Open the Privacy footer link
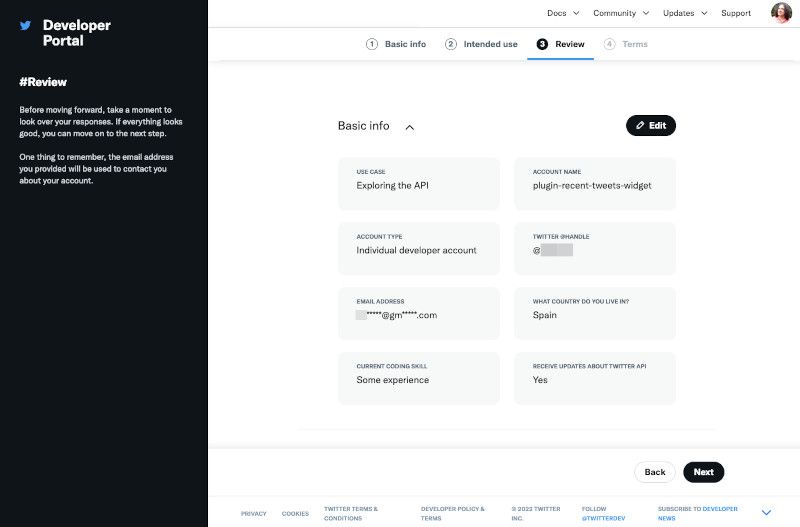Viewport: 800px width, 527px height. (x=254, y=514)
